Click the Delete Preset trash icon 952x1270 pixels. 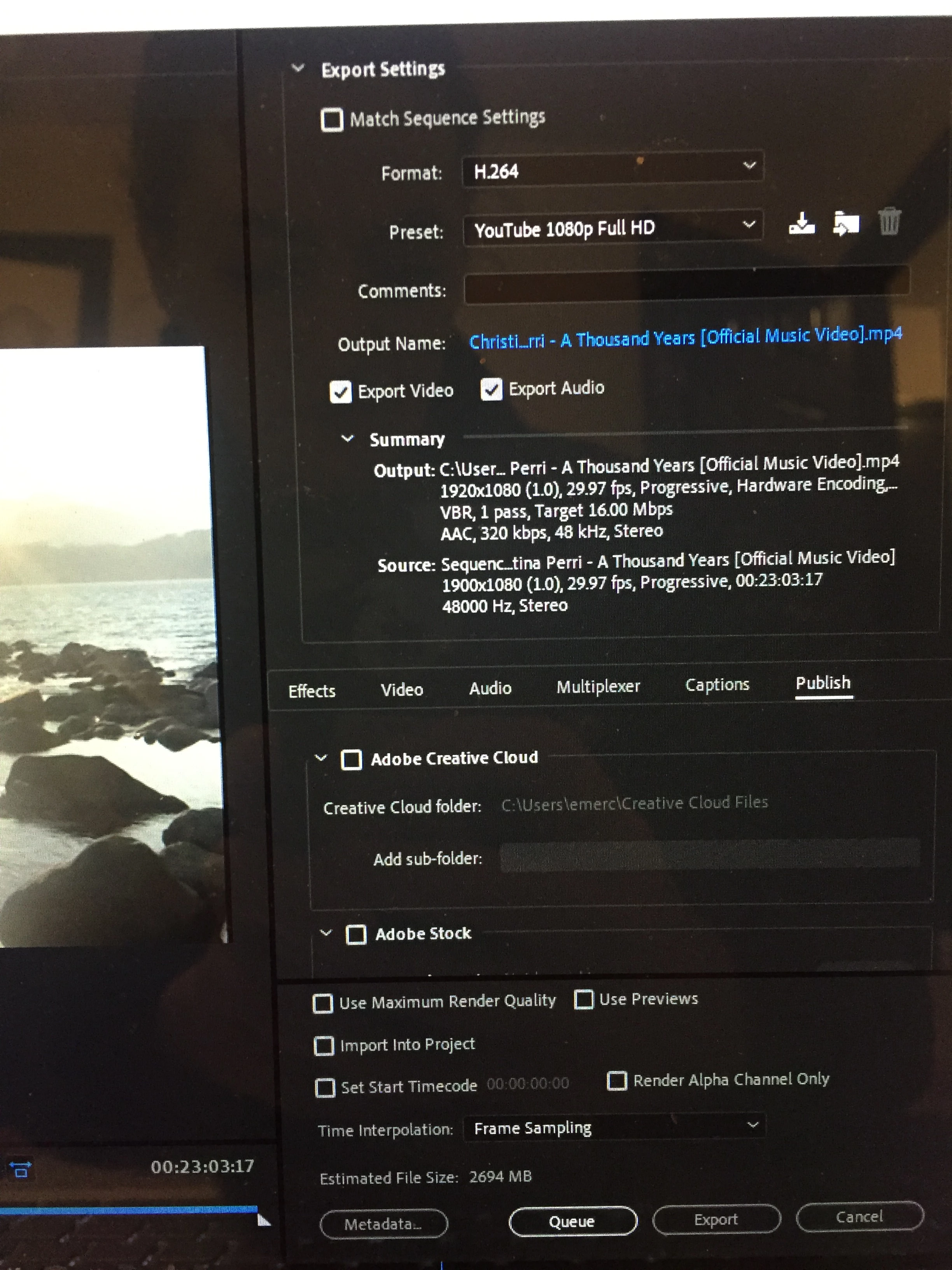[889, 222]
